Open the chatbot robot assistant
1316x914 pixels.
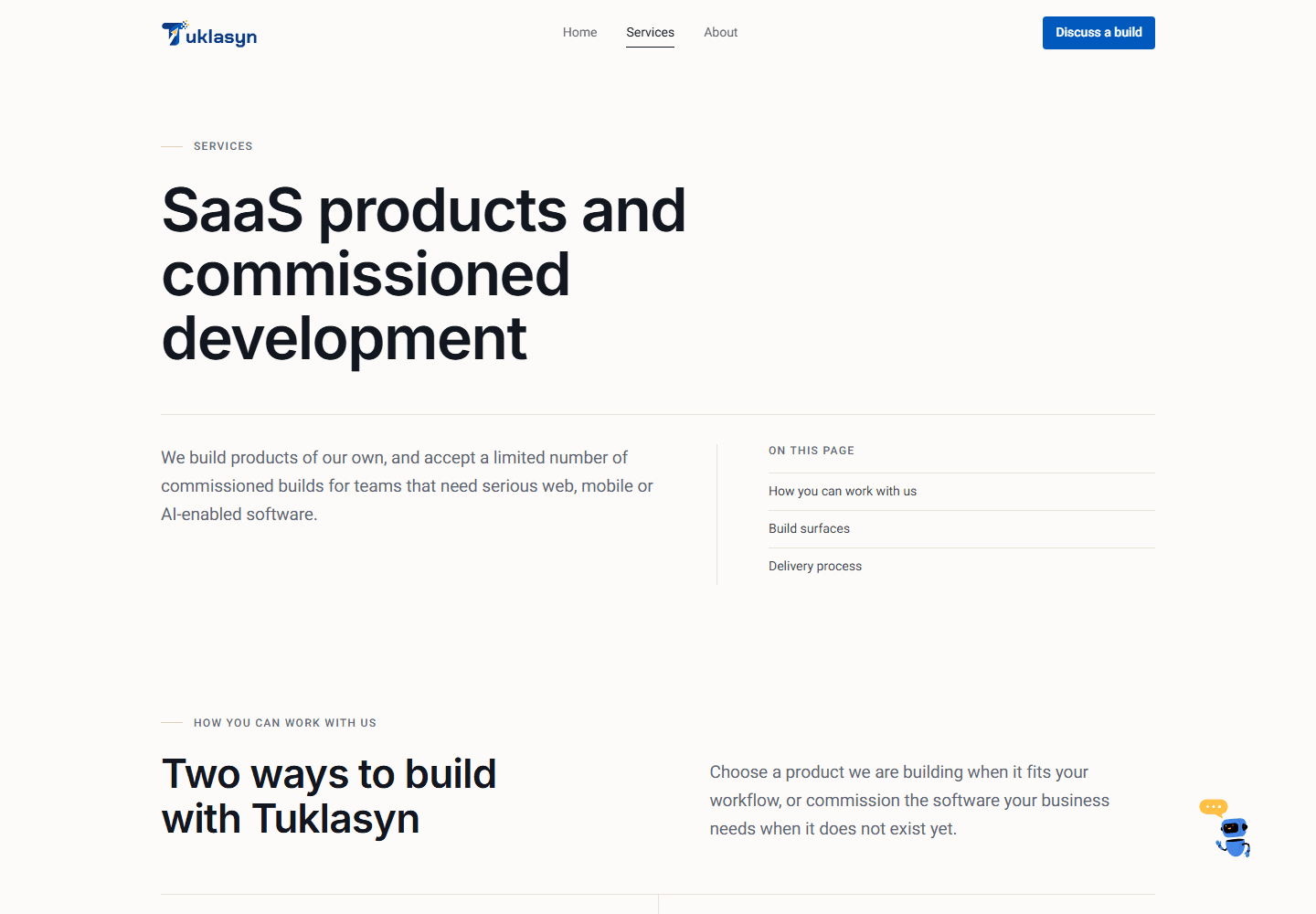click(x=1226, y=828)
